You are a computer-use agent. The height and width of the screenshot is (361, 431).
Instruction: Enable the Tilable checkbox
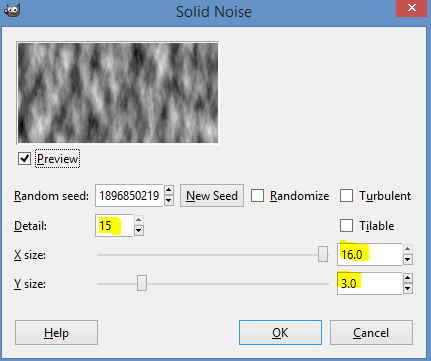pos(346,226)
